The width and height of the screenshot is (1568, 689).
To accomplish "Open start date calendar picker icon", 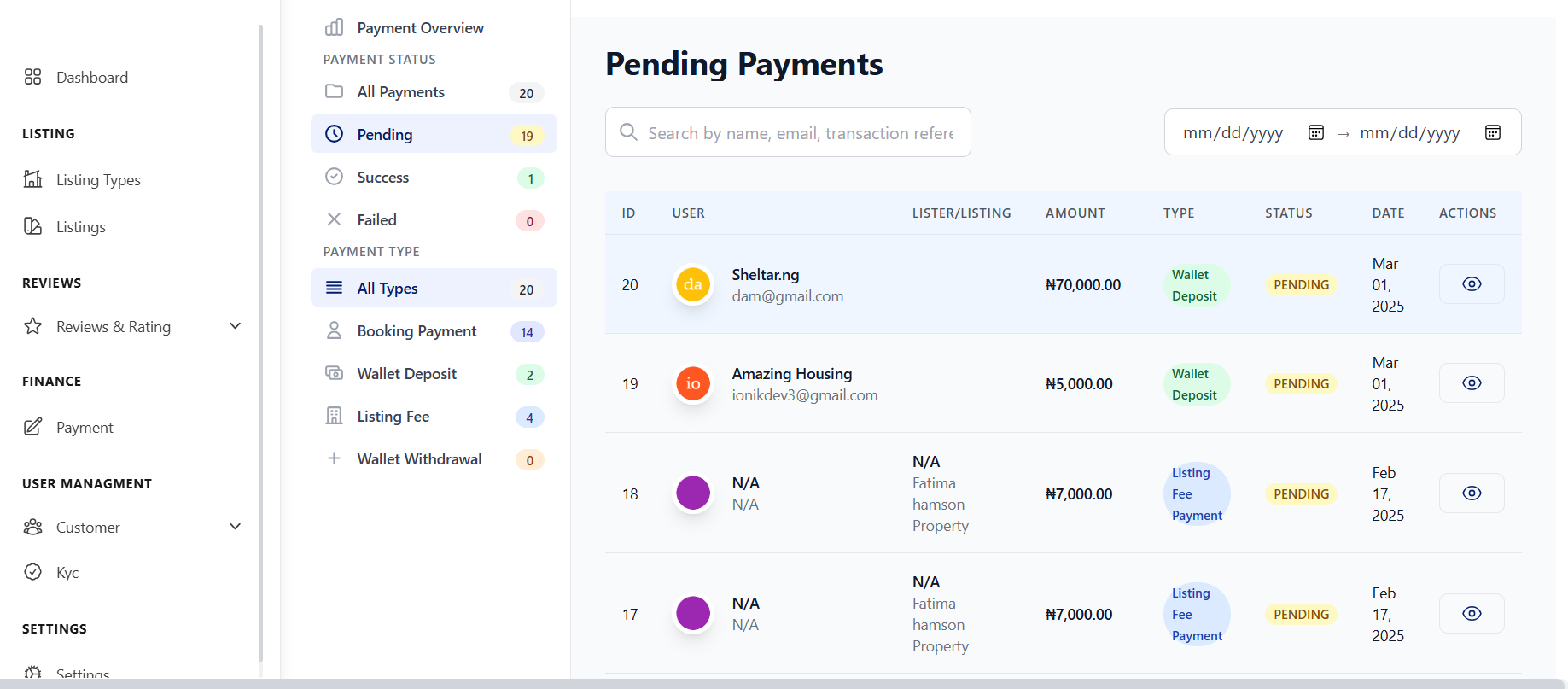I will point(1315,132).
